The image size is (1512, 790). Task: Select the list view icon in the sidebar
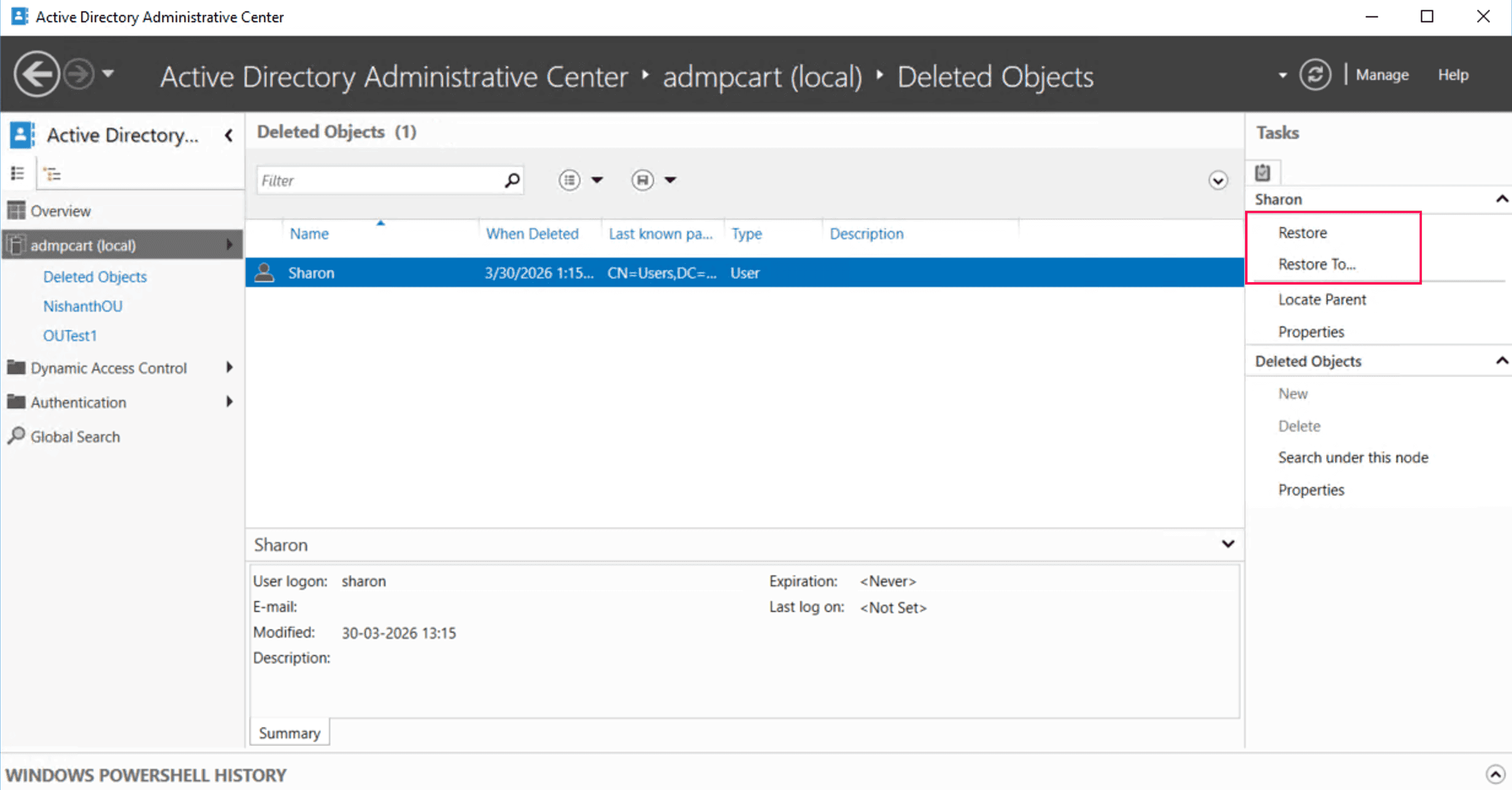(18, 173)
